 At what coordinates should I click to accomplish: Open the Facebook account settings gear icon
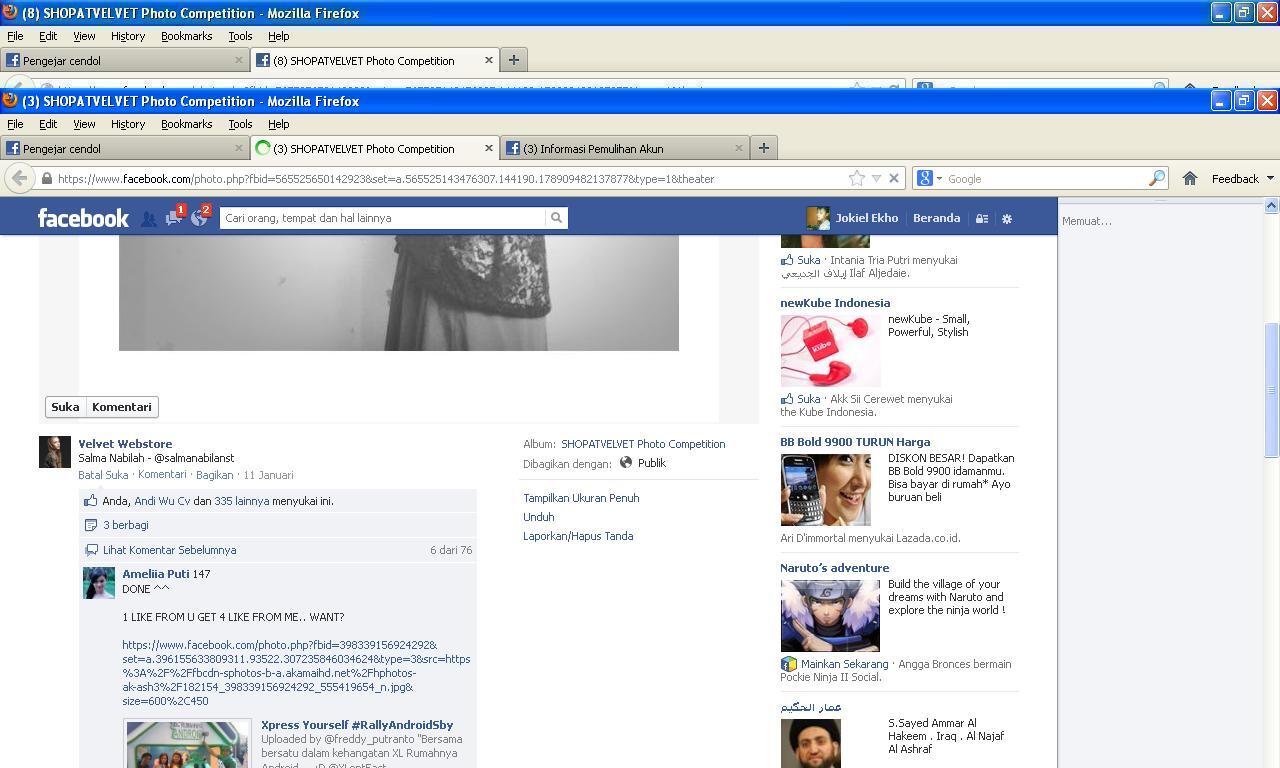pyautogui.click(x=1007, y=218)
